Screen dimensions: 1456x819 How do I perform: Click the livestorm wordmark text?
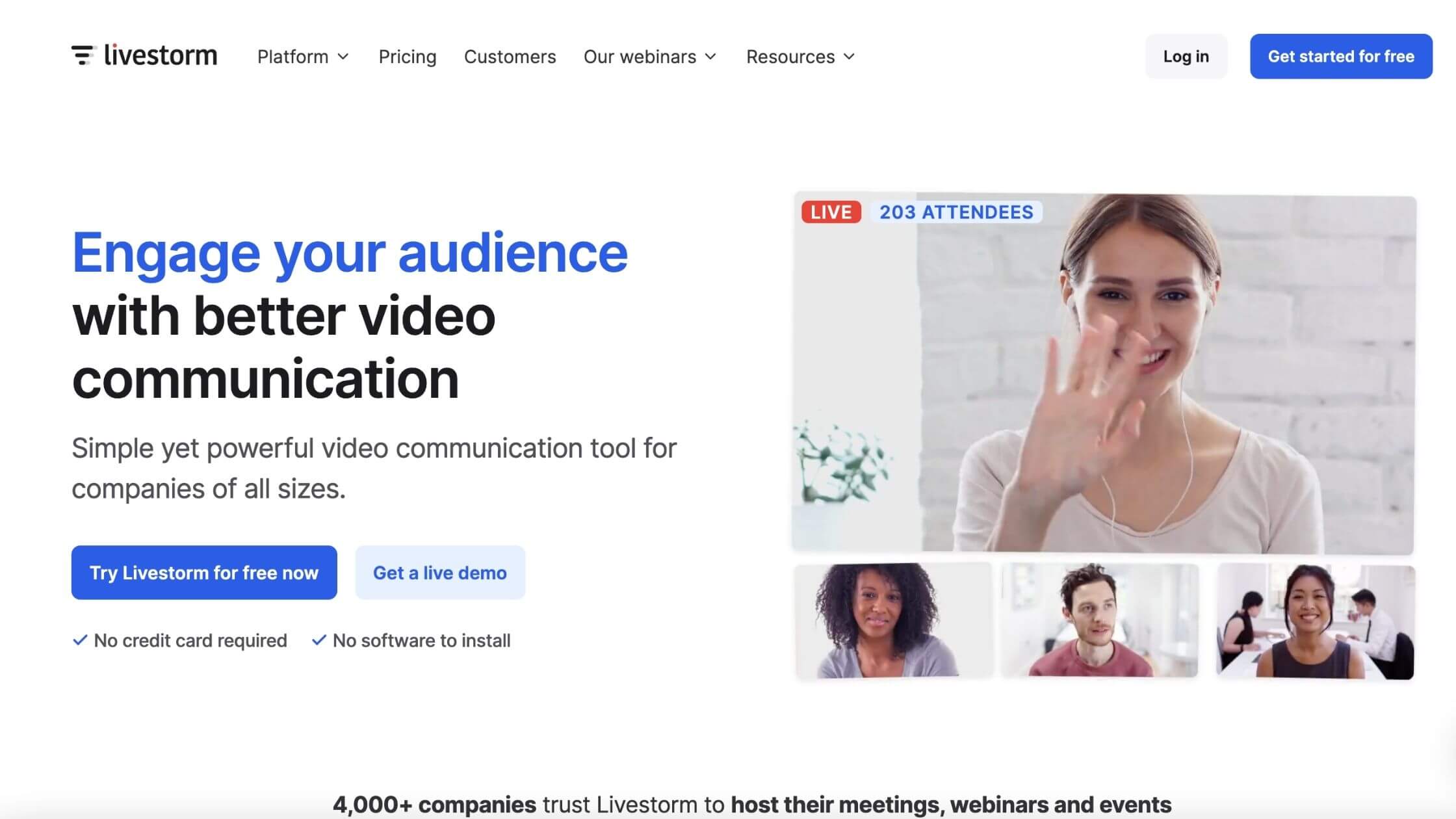click(x=161, y=55)
